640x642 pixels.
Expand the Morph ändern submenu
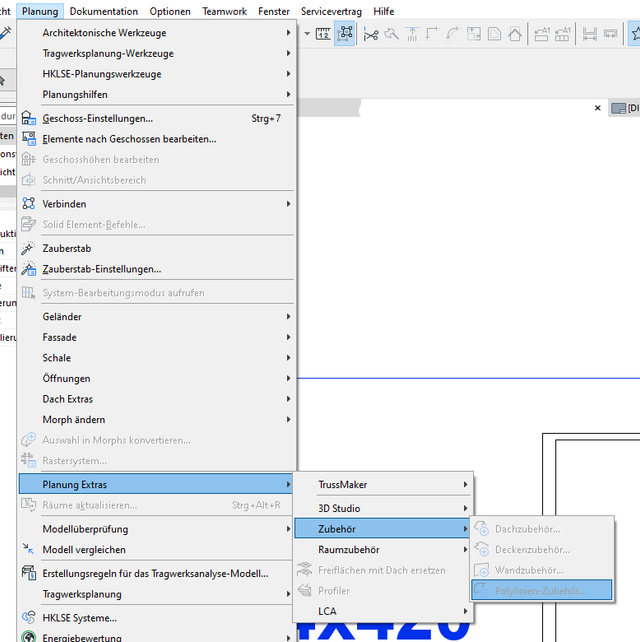click(x=156, y=419)
